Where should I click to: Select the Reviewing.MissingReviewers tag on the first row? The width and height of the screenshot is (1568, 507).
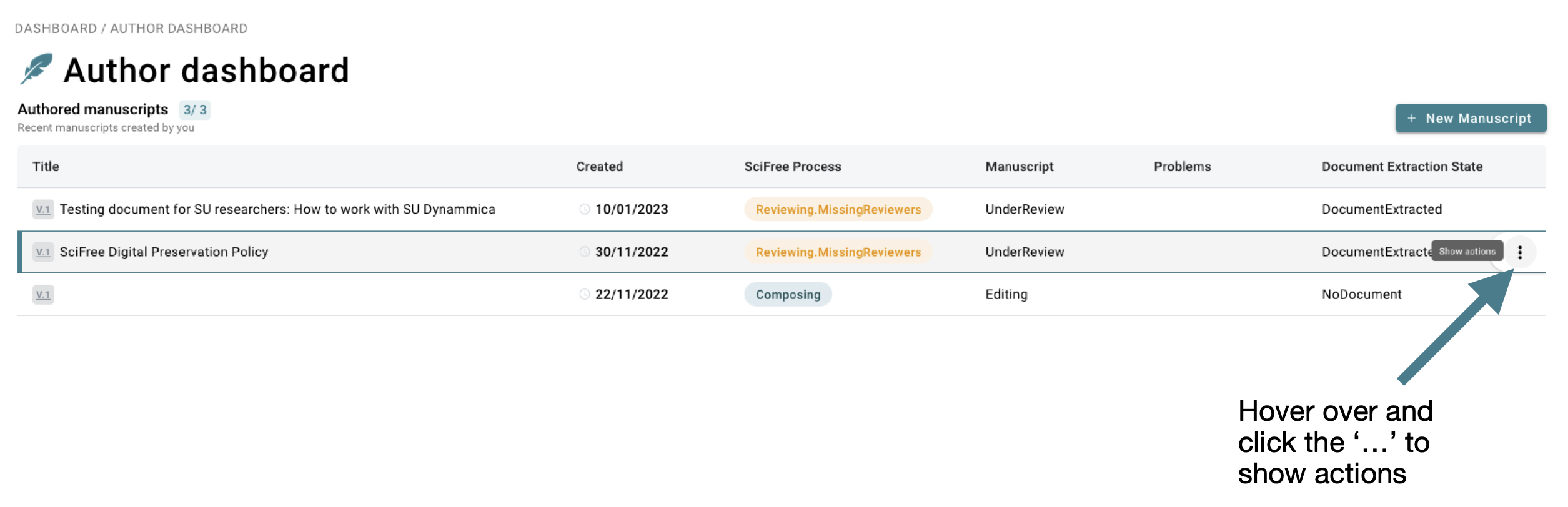tap(838, 209)
